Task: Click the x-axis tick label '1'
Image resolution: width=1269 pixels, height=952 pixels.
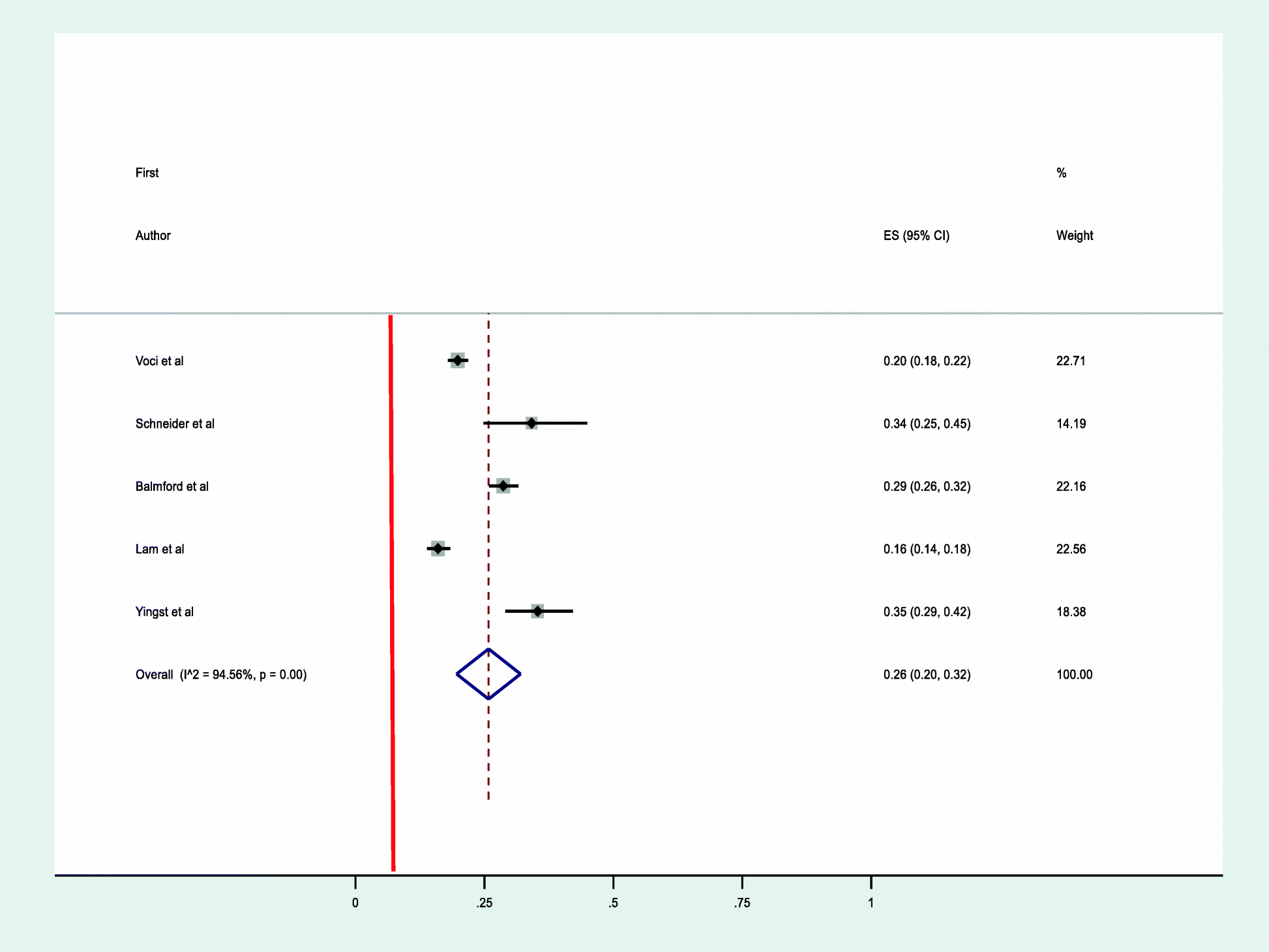Action: [x=871, y=903]
